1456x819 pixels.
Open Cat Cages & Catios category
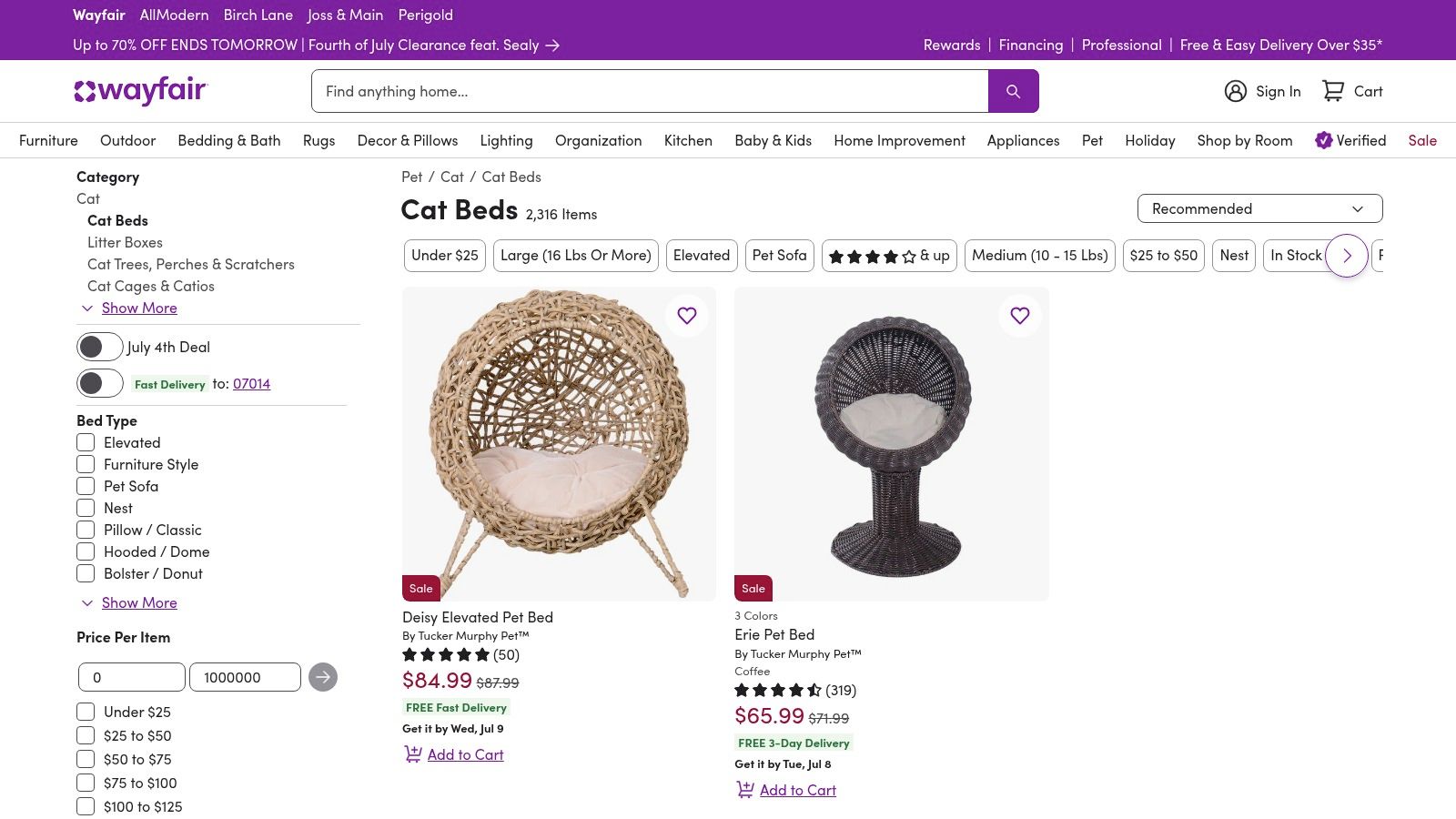(x=151, y=286)
